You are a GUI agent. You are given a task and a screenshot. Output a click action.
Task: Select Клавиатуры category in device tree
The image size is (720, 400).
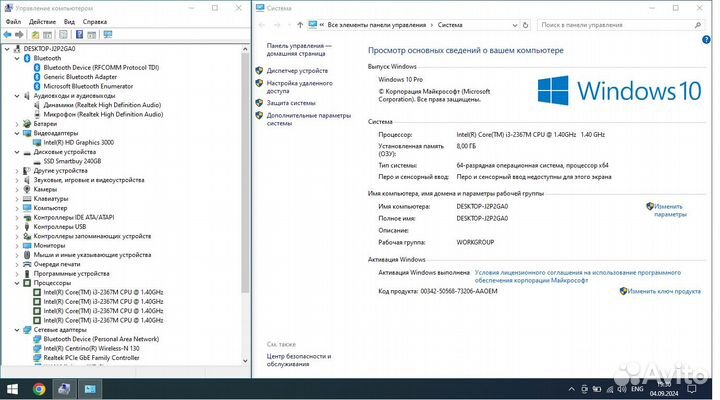(x=51, y=199)
